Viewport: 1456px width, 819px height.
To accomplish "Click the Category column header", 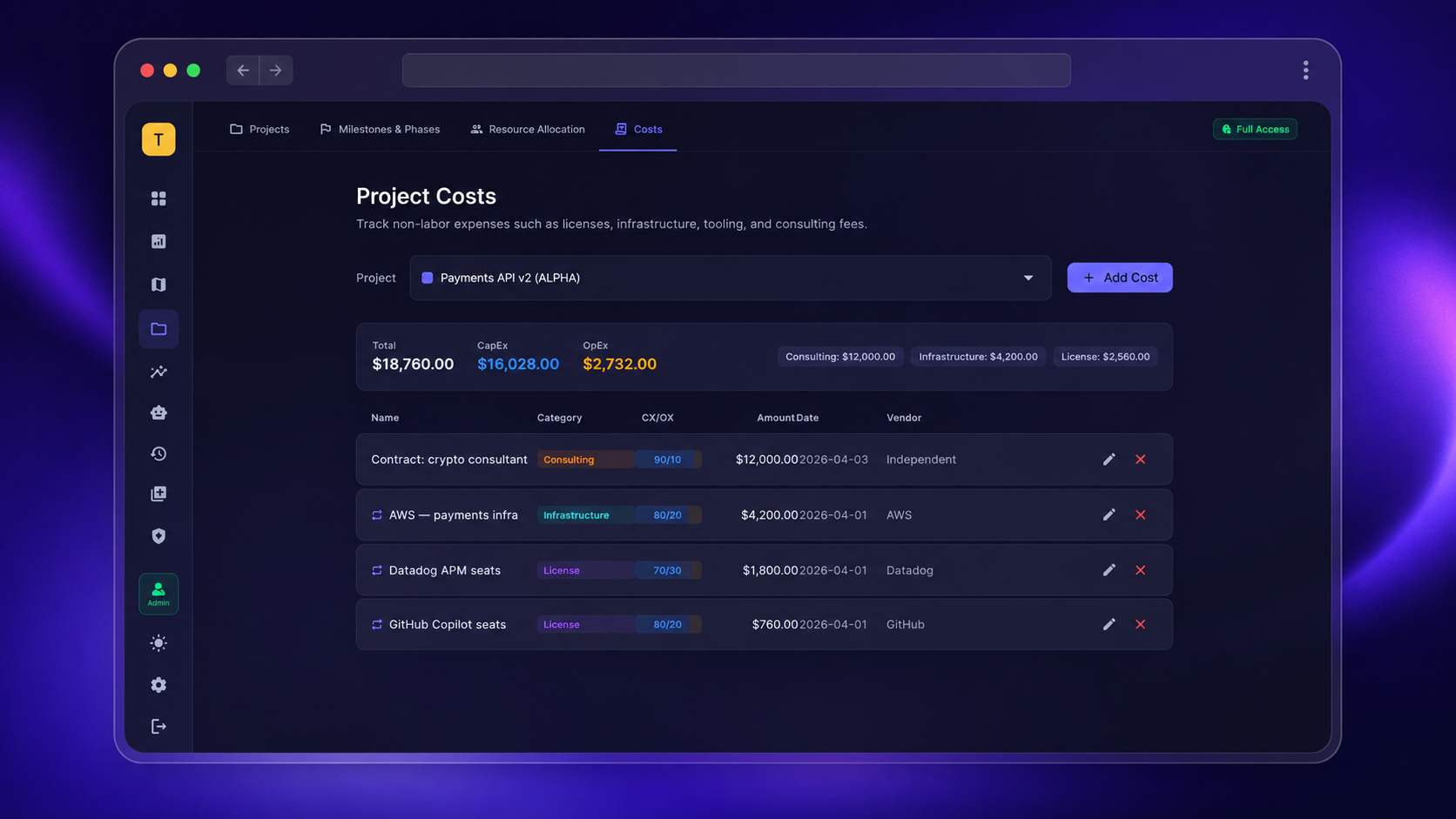I will (x=559, y=418).
